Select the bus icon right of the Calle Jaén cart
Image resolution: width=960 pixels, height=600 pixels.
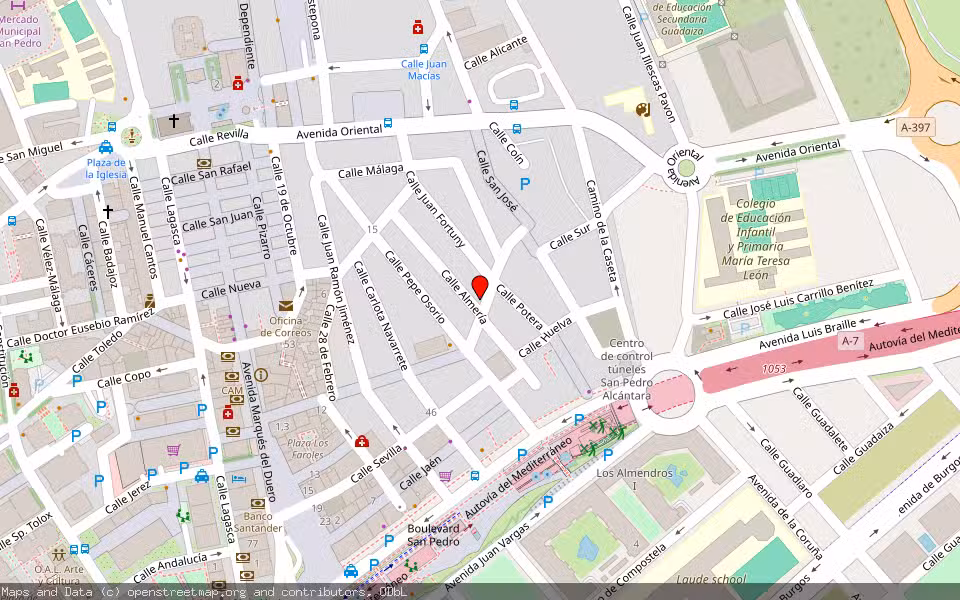(x=474, y=476)
